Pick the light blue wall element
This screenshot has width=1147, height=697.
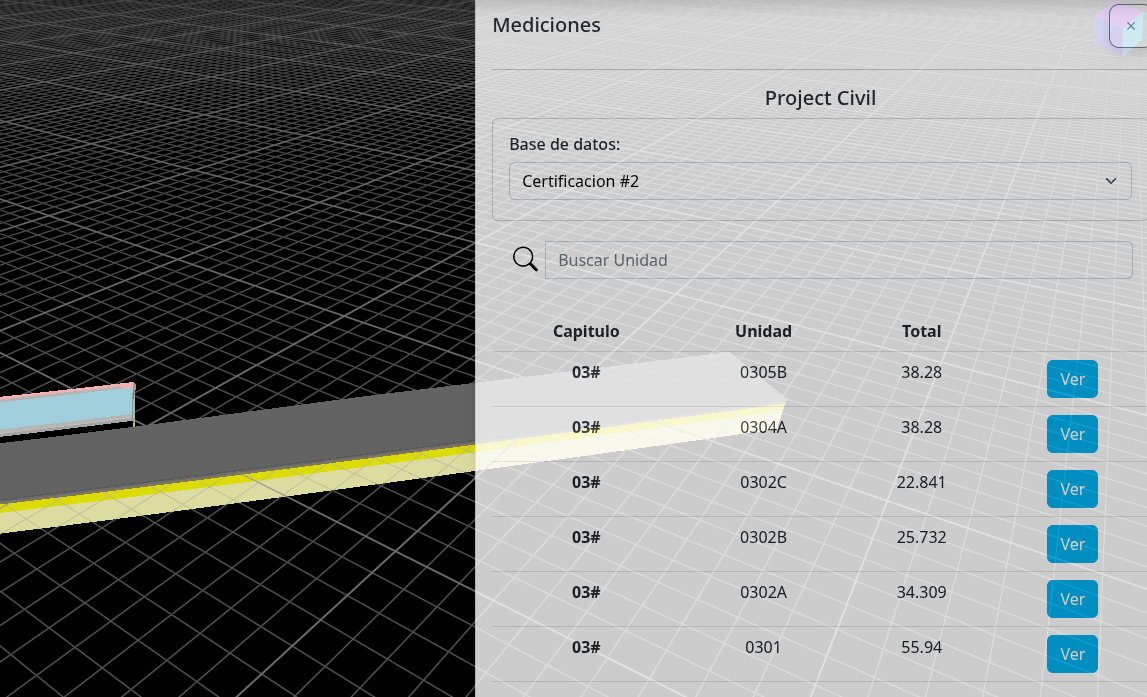(60, 410)
